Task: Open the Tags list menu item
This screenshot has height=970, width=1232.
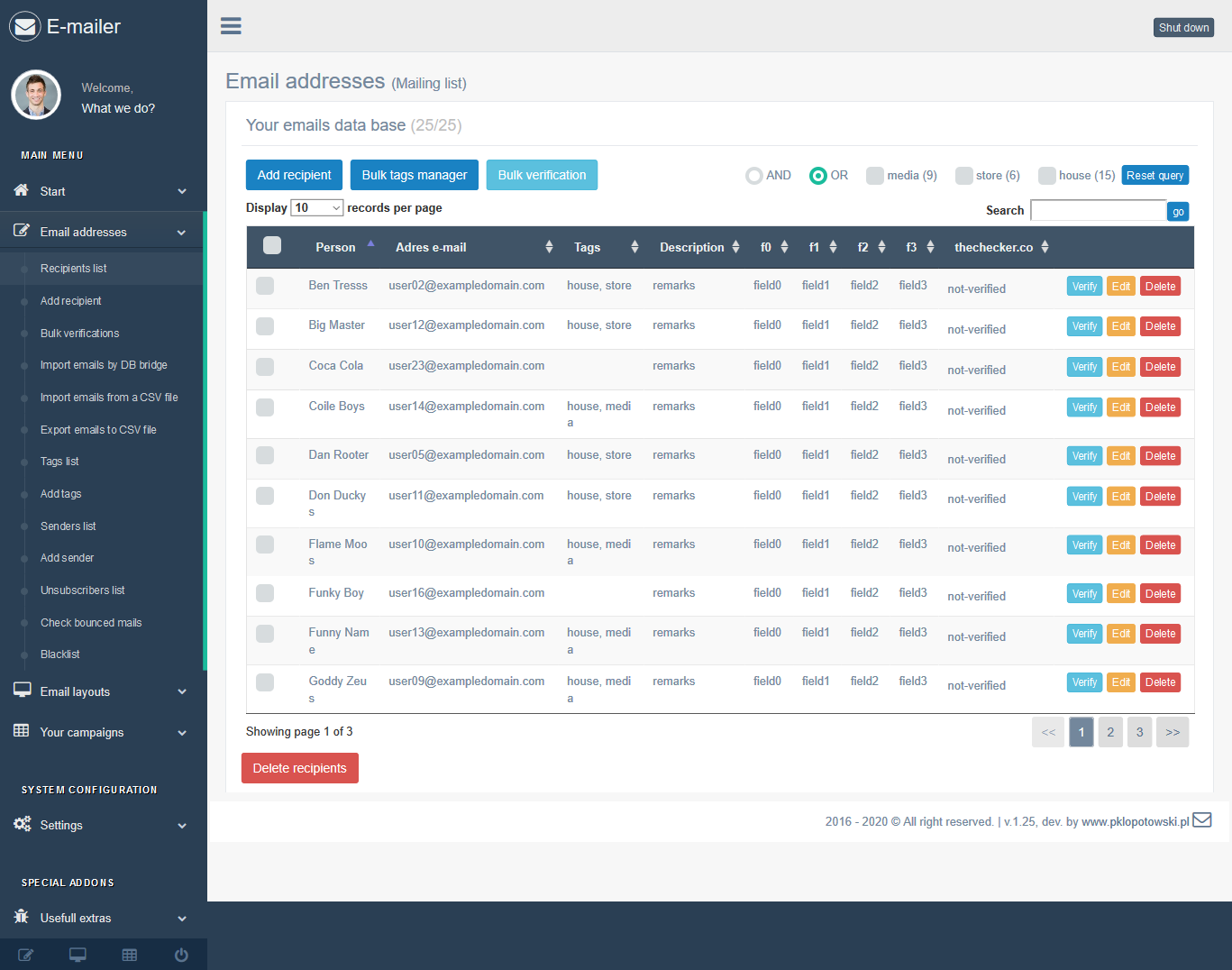Action: (59, 462)
